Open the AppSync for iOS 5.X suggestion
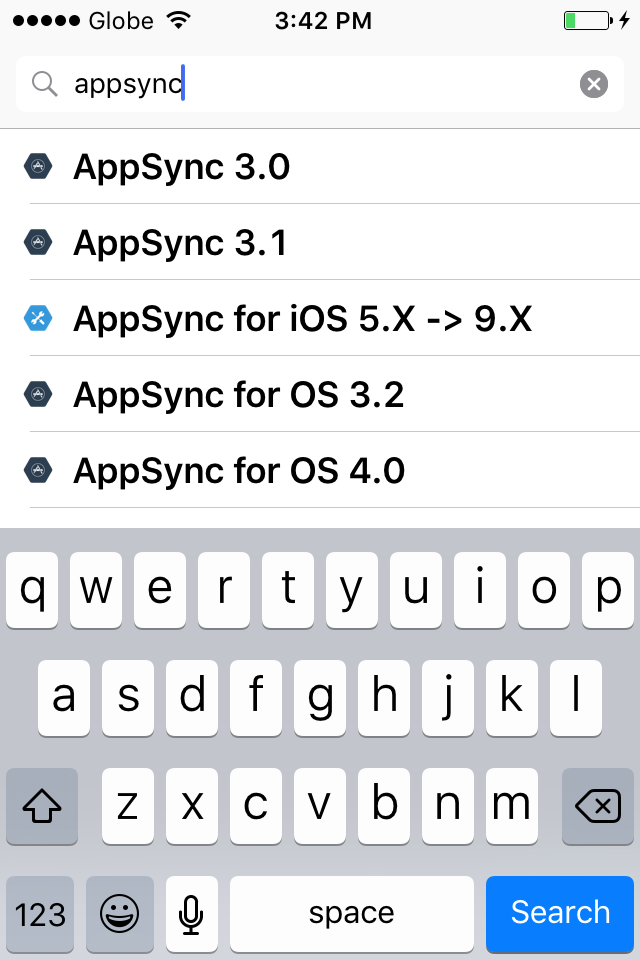Screen dimensions: 640x960 point(300,318)
